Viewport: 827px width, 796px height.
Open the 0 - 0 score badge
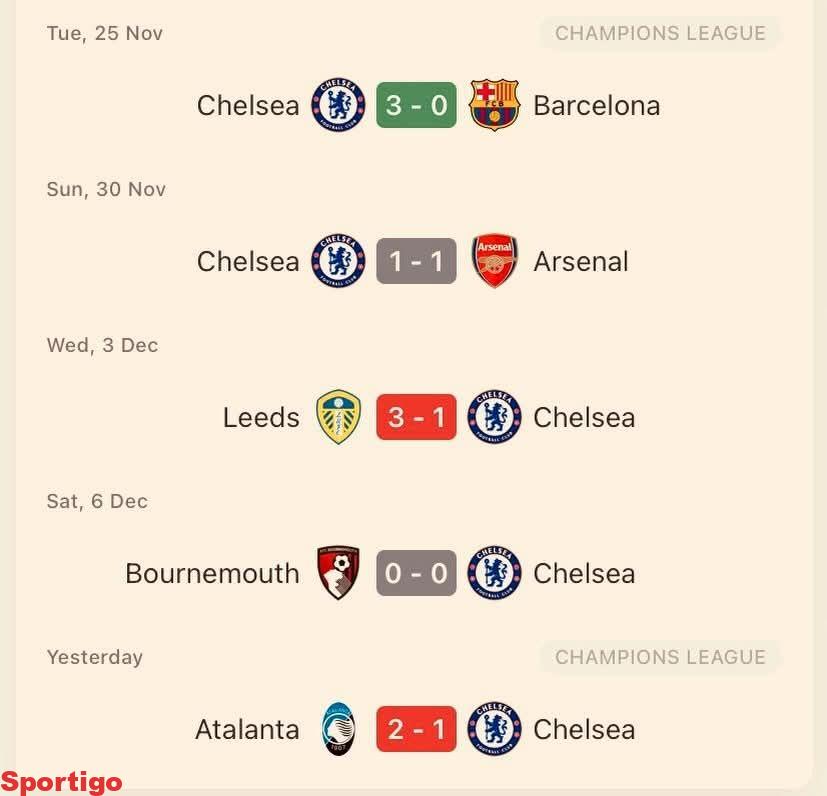[416, 573]
